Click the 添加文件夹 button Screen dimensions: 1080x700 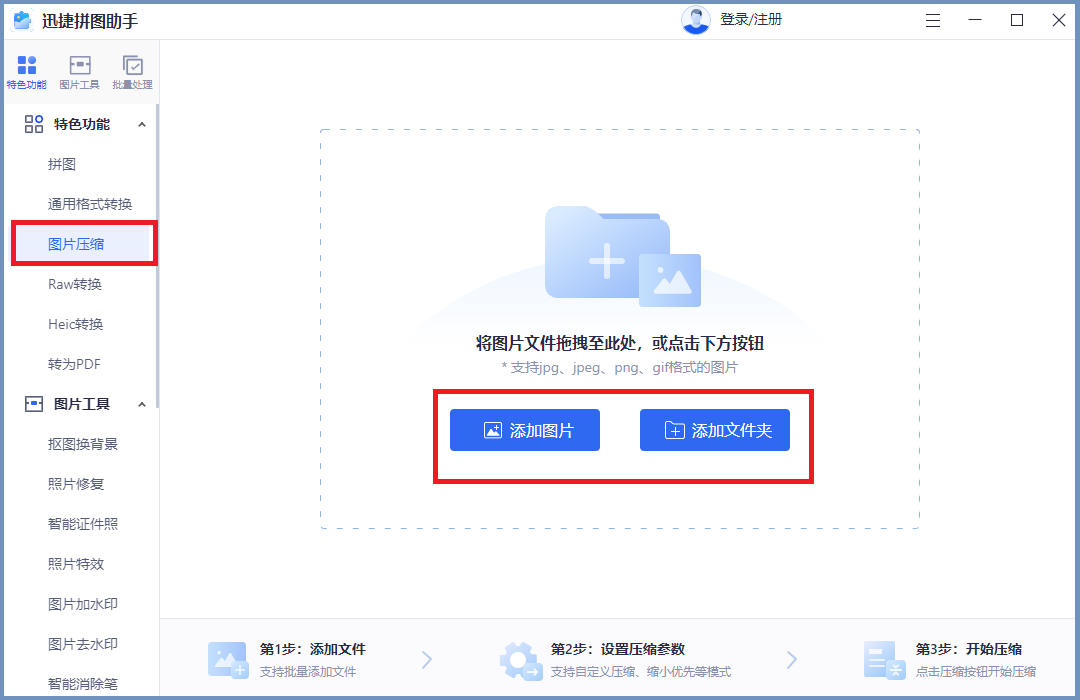click(x=714, y=430)
